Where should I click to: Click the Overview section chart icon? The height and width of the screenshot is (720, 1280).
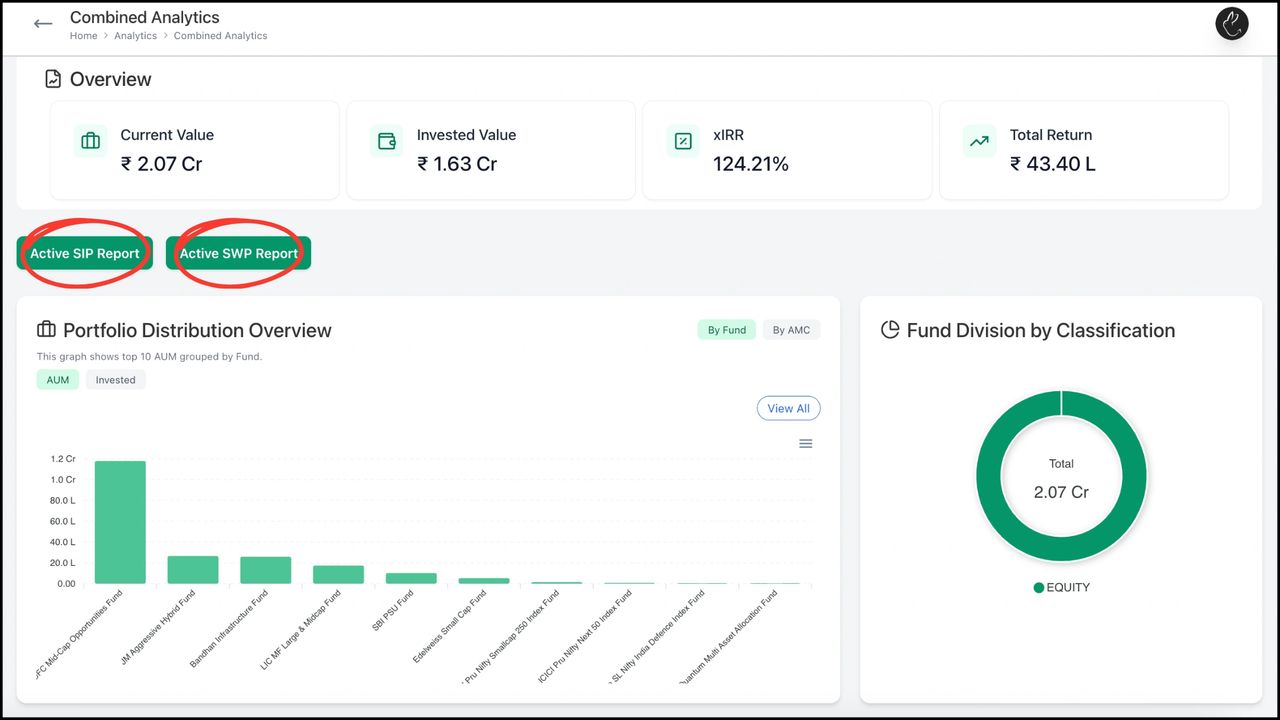point(52,78)
